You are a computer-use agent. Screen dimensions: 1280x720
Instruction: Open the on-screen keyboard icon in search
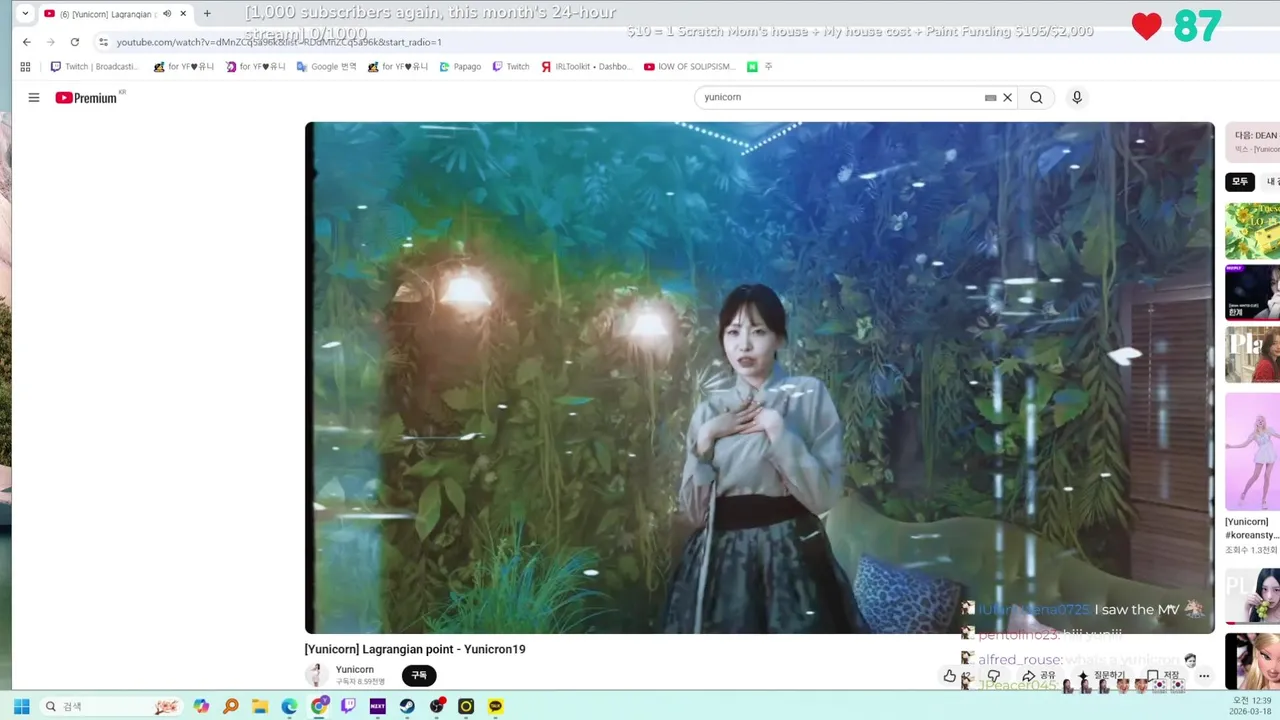pyautogui.click(x=990, y=97)
